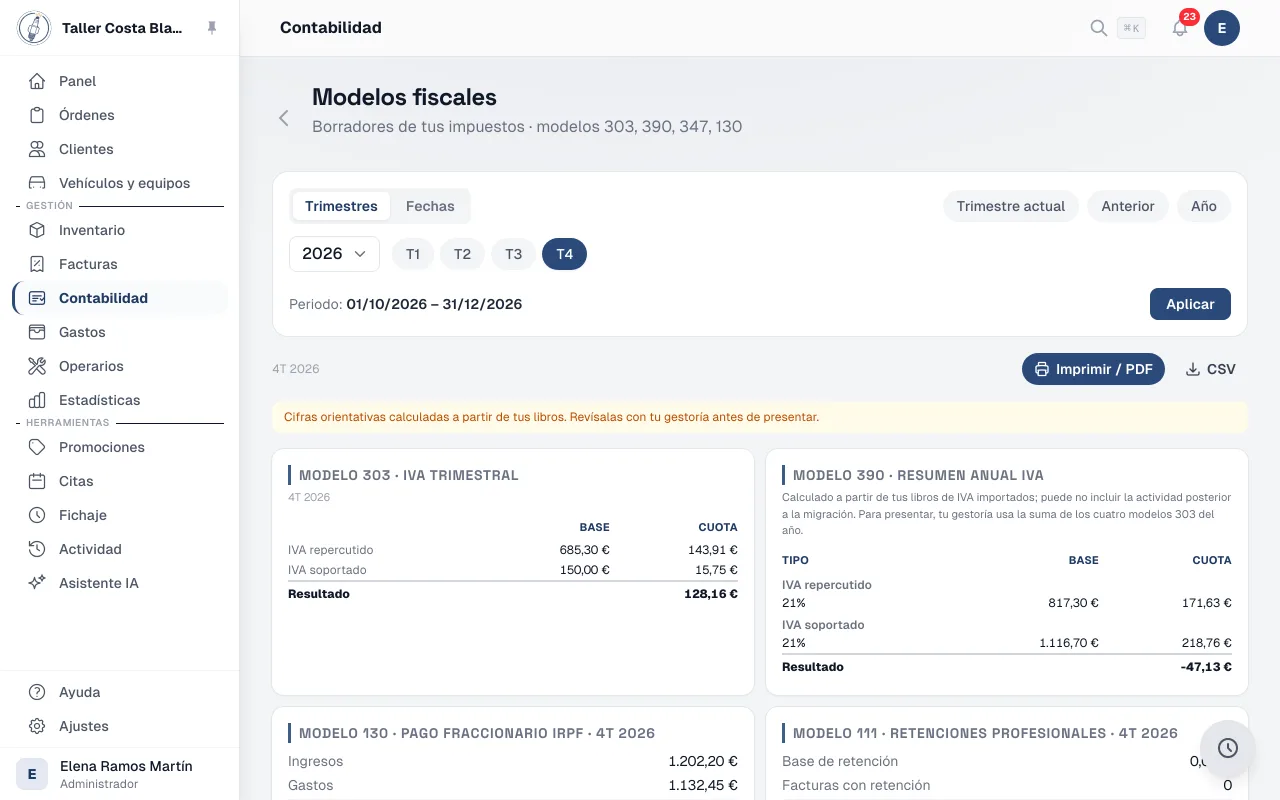This screenshot has height=800, width=1280.
Task: Go back using the left chevron arrow
Action: 284,118
